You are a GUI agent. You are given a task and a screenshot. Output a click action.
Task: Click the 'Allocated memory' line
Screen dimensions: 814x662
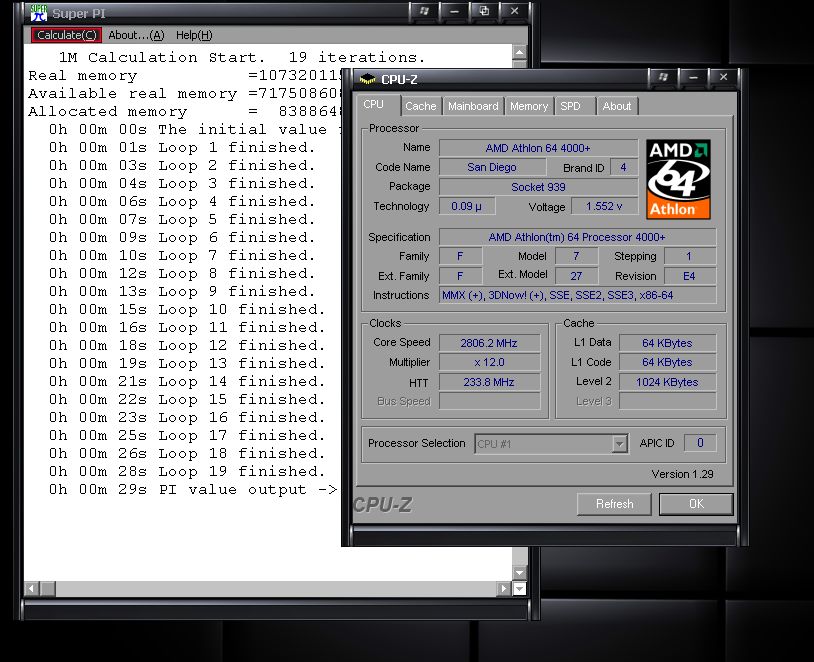[x=185, y=112]
